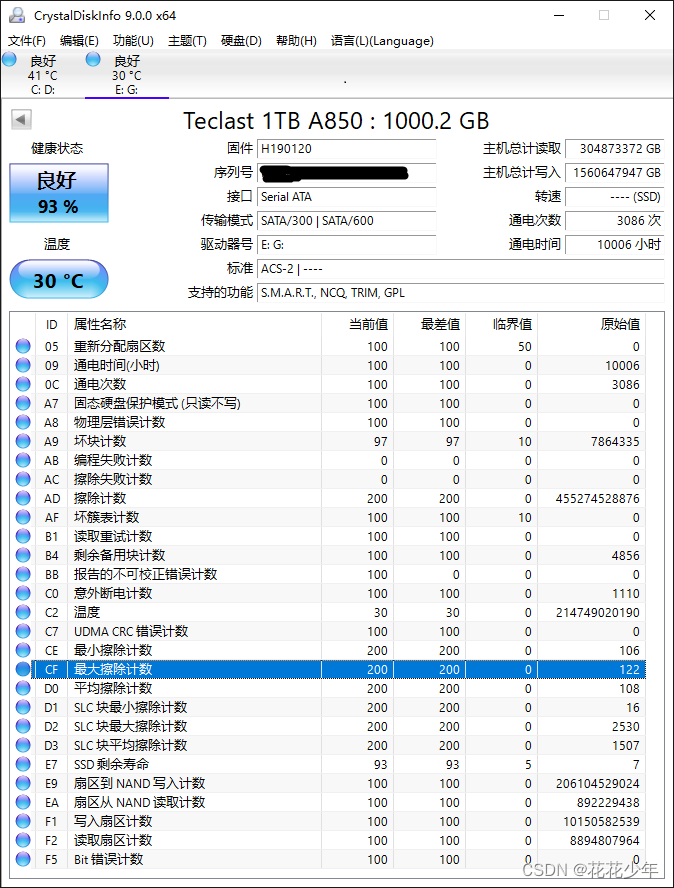Click status orb for attribute F5 Bit 错误计数

[23, 859]
